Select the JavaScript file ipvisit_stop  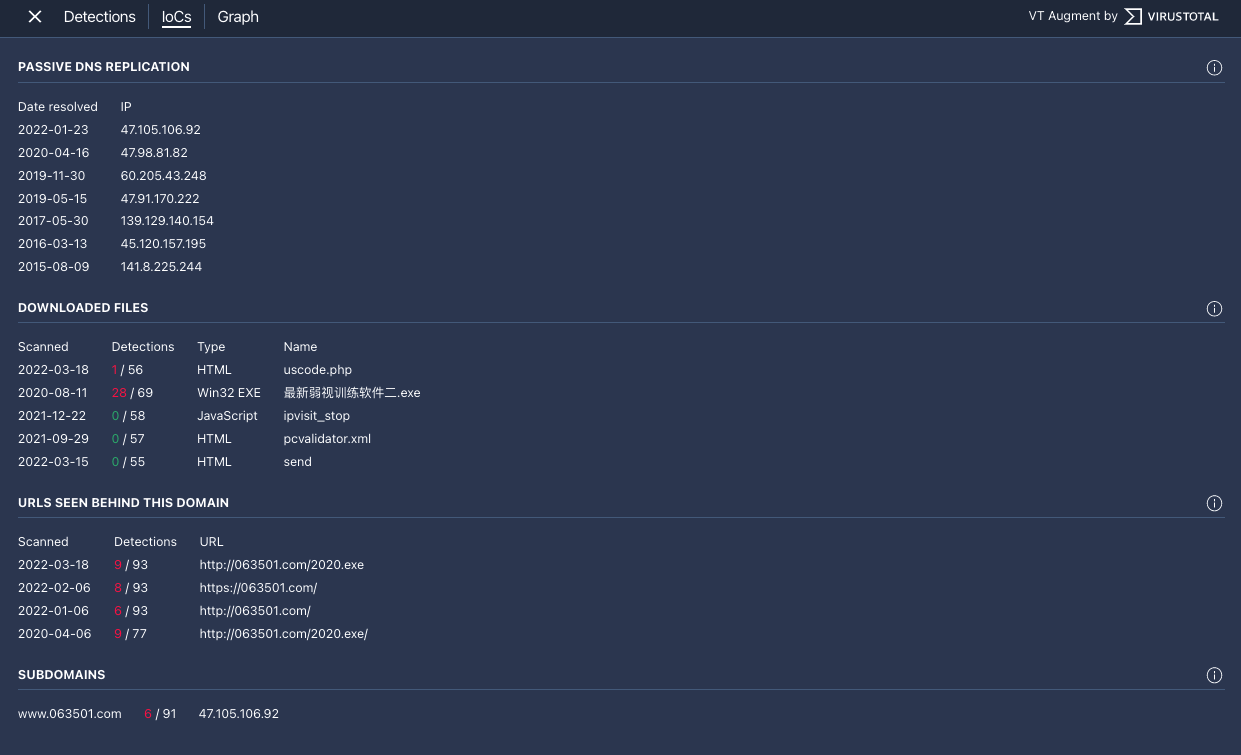(x=316, y=415)
